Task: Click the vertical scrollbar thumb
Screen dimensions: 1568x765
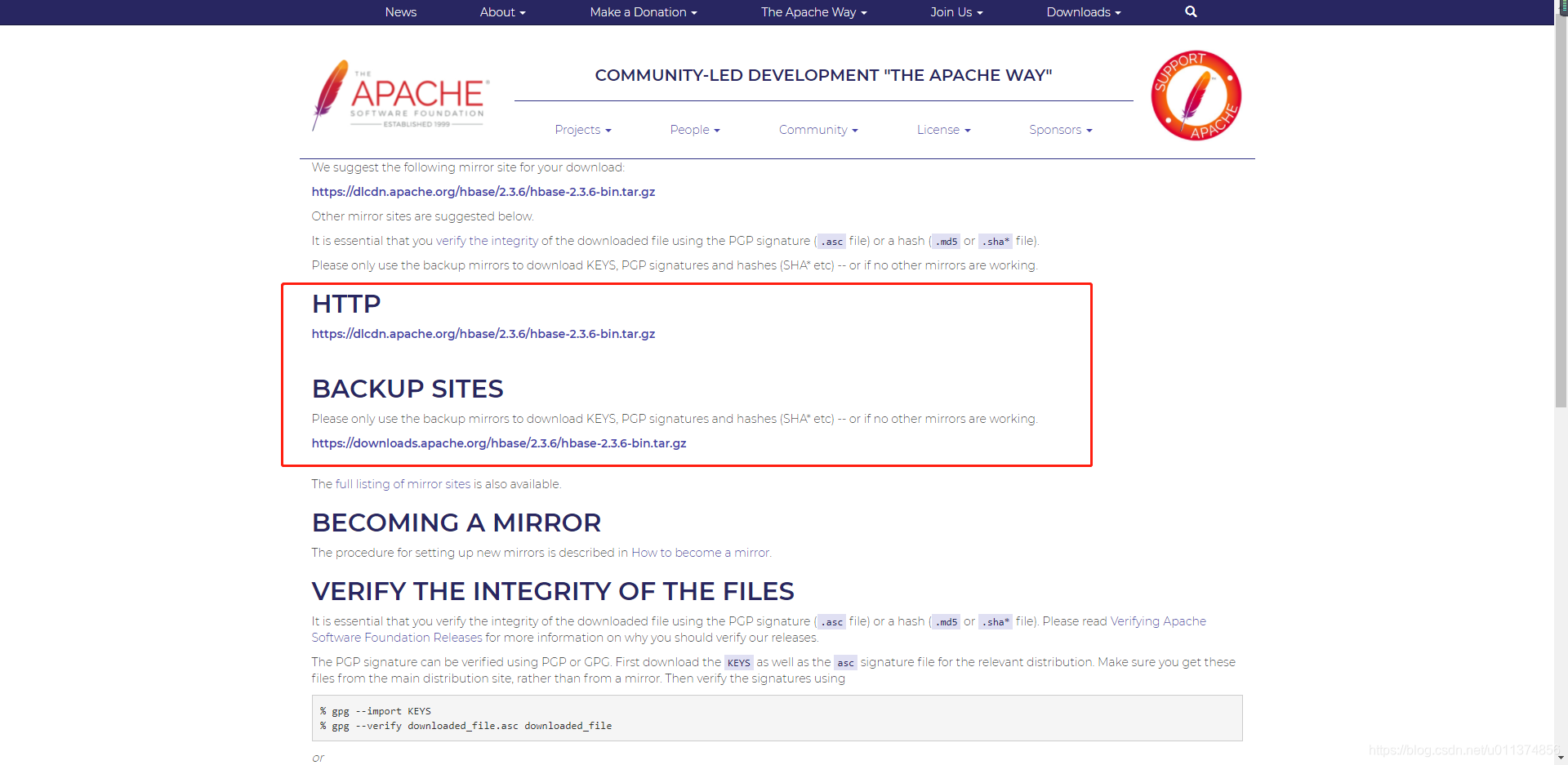Action: pos(1561,212)
